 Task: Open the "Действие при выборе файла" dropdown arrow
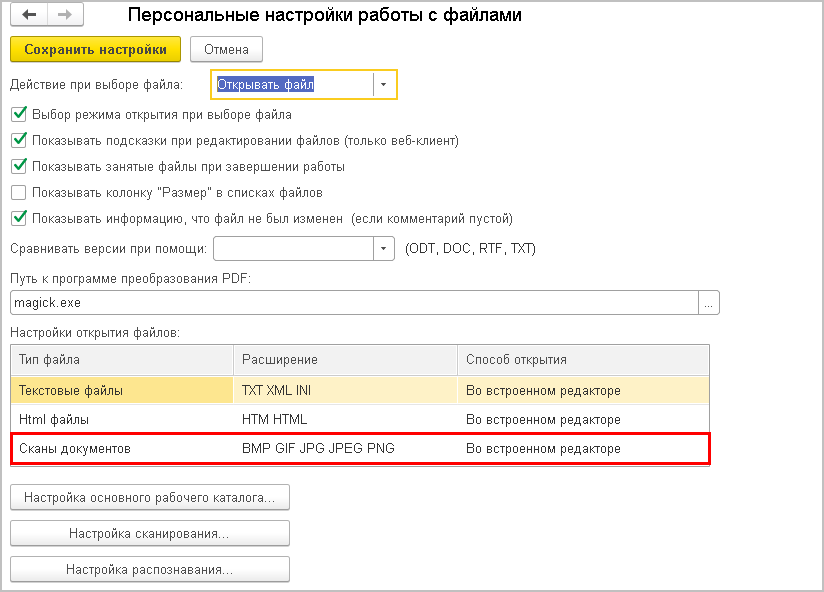[384, 85]
